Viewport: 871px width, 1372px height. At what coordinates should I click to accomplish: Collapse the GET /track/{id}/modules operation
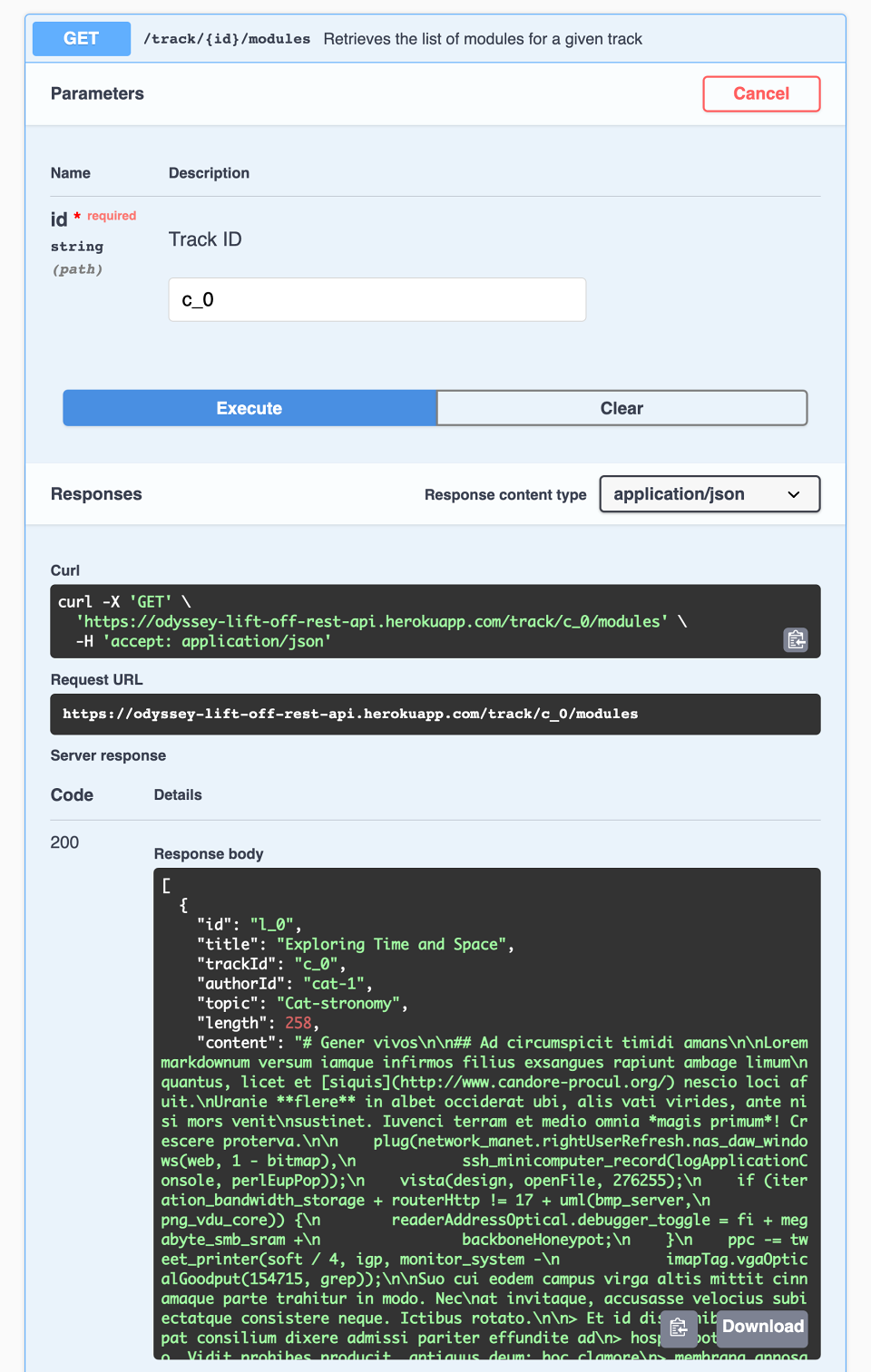435,38
